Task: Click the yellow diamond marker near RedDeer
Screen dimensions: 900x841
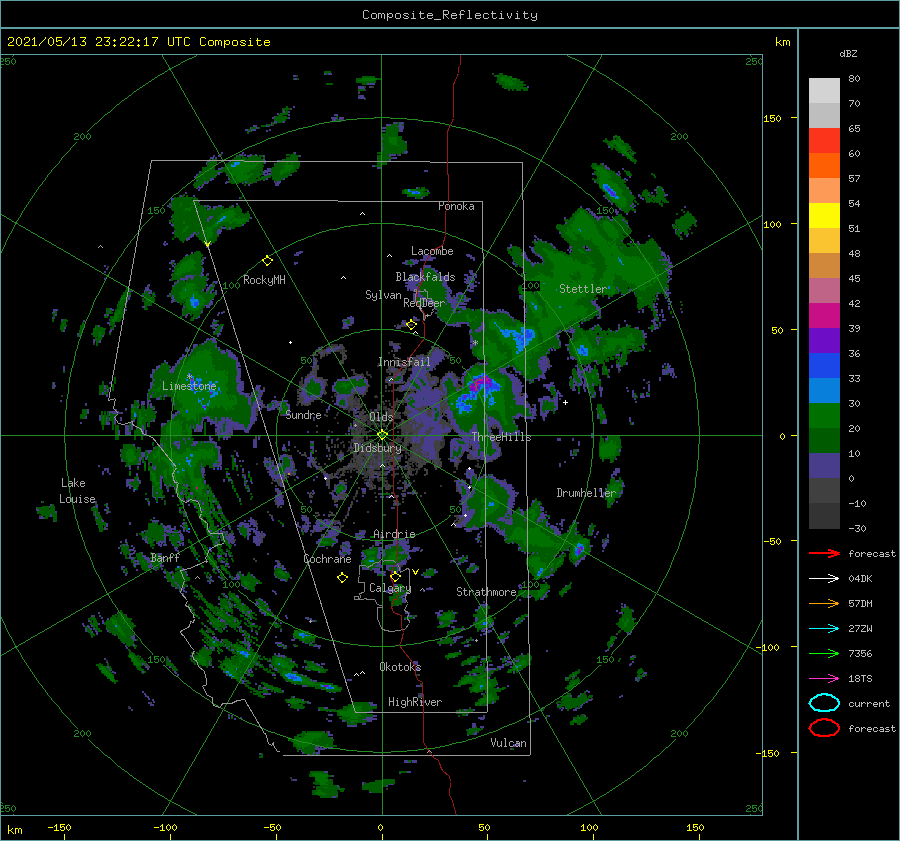Action: 411,325
